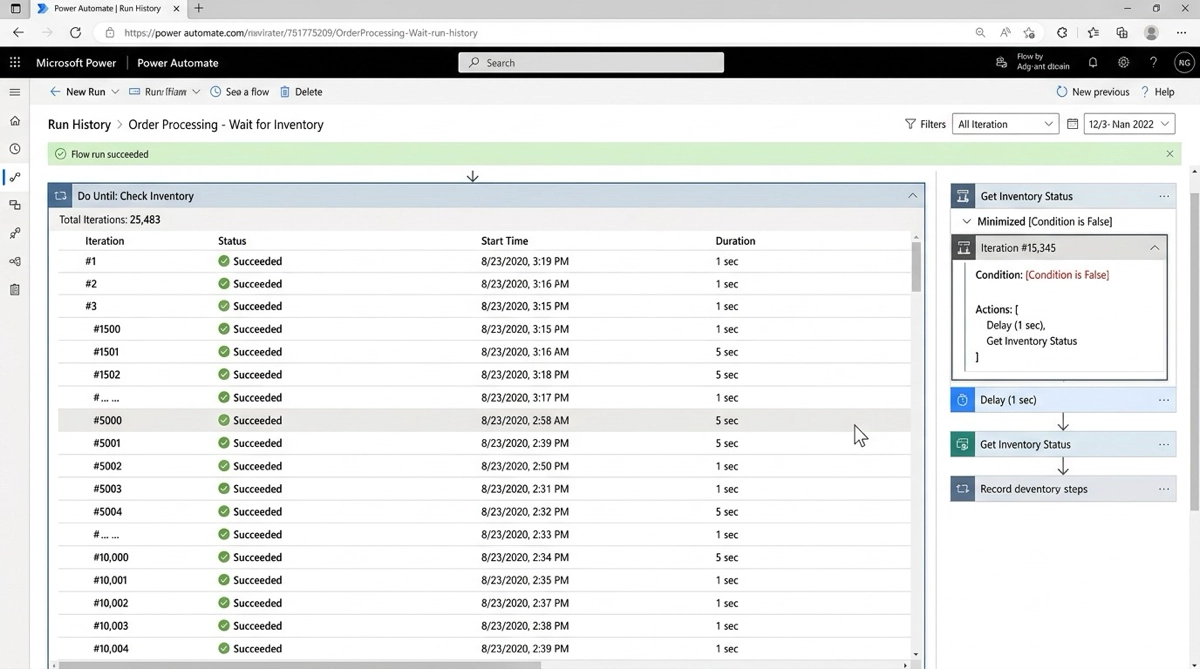Expand the Minimized condition chevron
The width and height of the screenshot is (1200, 669).
tap(966, 222)
